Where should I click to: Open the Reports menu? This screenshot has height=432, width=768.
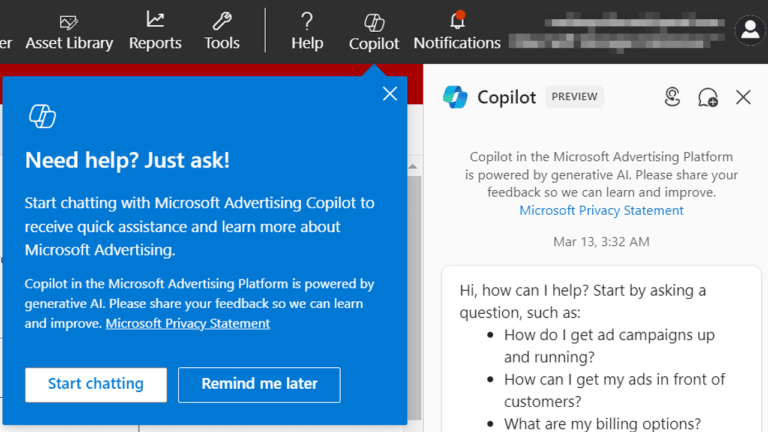[x=155, y=32]
